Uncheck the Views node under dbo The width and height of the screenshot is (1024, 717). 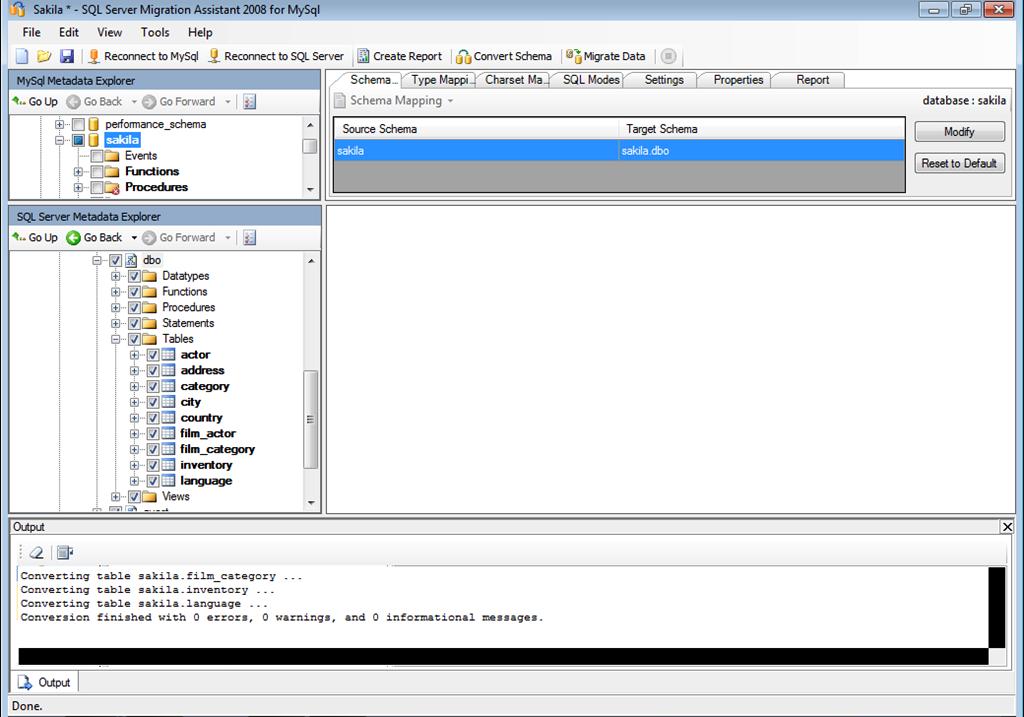(x=135, y=496)
